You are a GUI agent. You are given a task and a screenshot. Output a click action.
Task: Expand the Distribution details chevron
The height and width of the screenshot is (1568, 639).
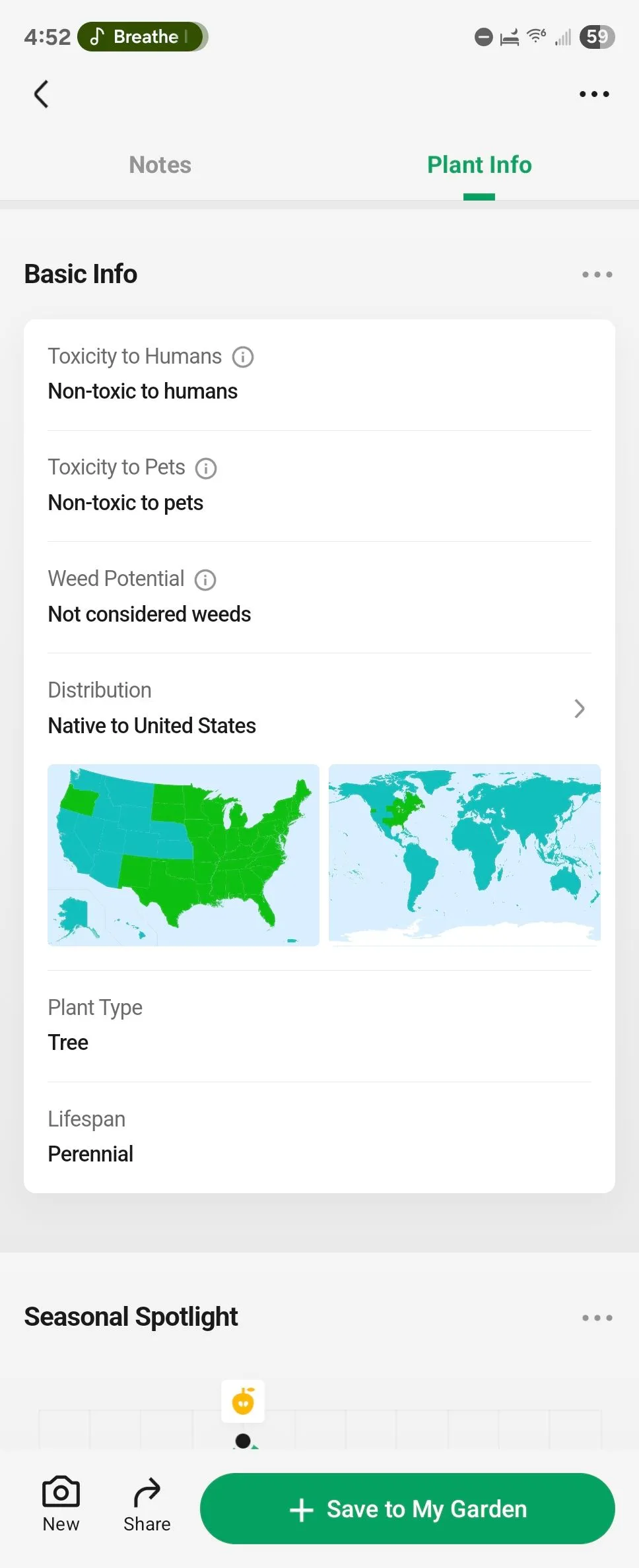pos(579,709)
